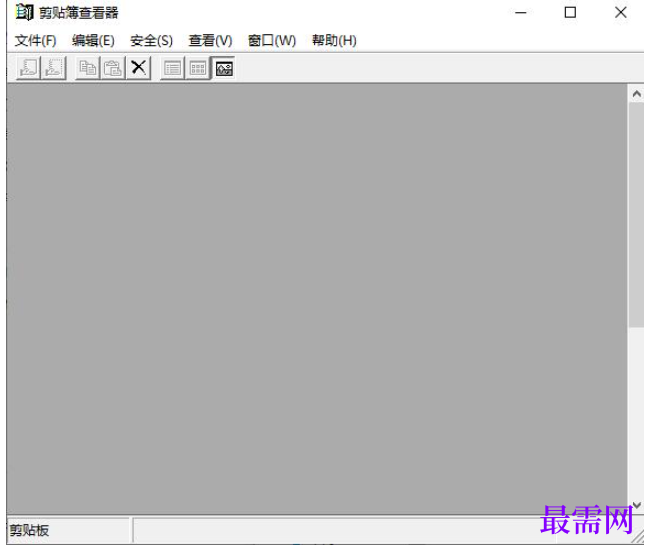Select the full page view icon
The image size is (652, 551).
coord(224,69)
